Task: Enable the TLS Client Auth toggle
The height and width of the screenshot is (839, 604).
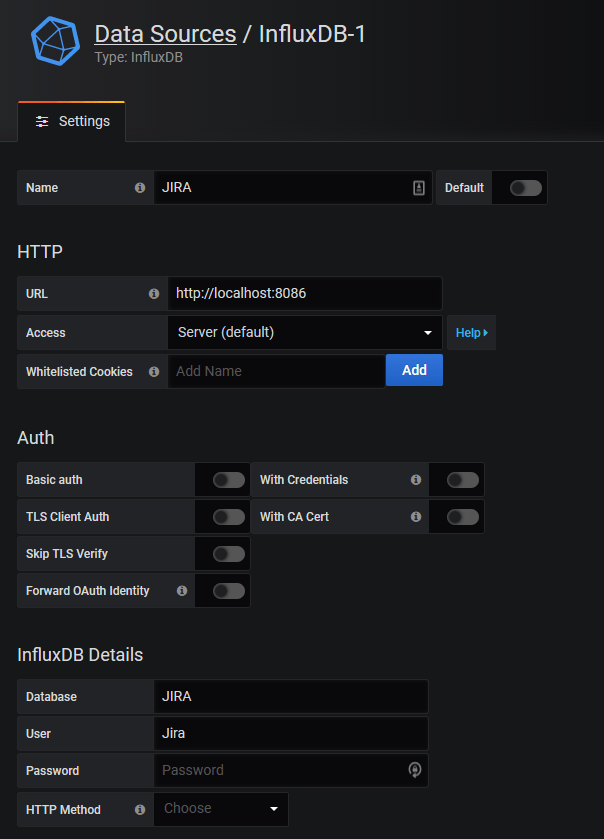Action: click(229, 517)
